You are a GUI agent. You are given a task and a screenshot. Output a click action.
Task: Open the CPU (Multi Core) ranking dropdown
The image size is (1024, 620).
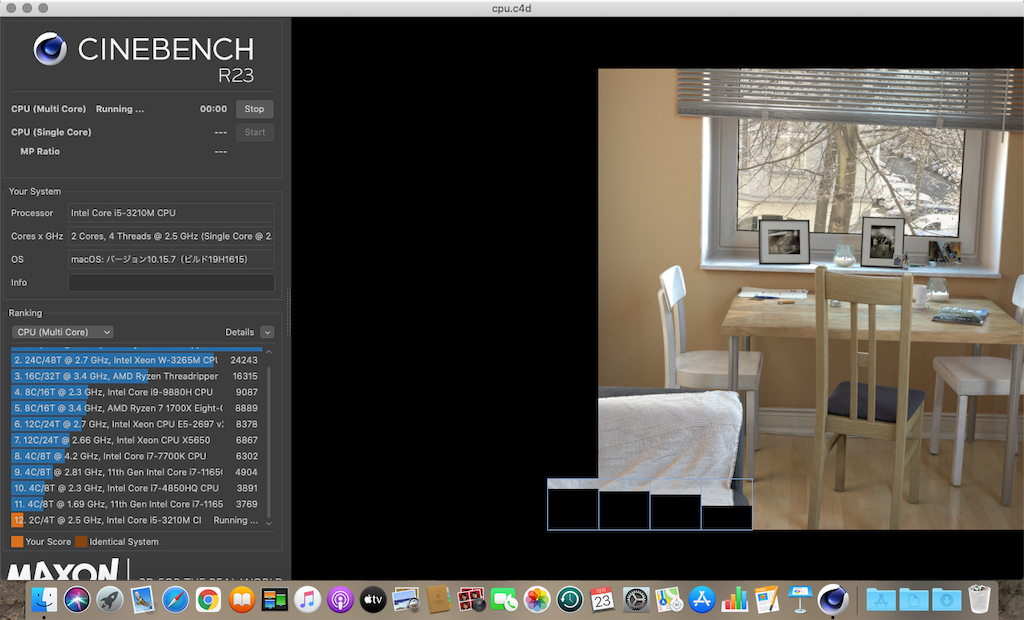tap(63, 332)
